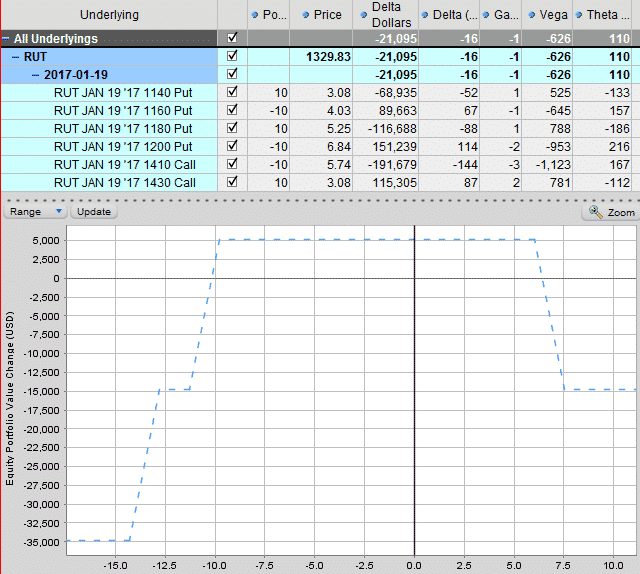Click the blue dot icon beside Delta column header
This screenshot has width=640, height=574.
[425, 15]
